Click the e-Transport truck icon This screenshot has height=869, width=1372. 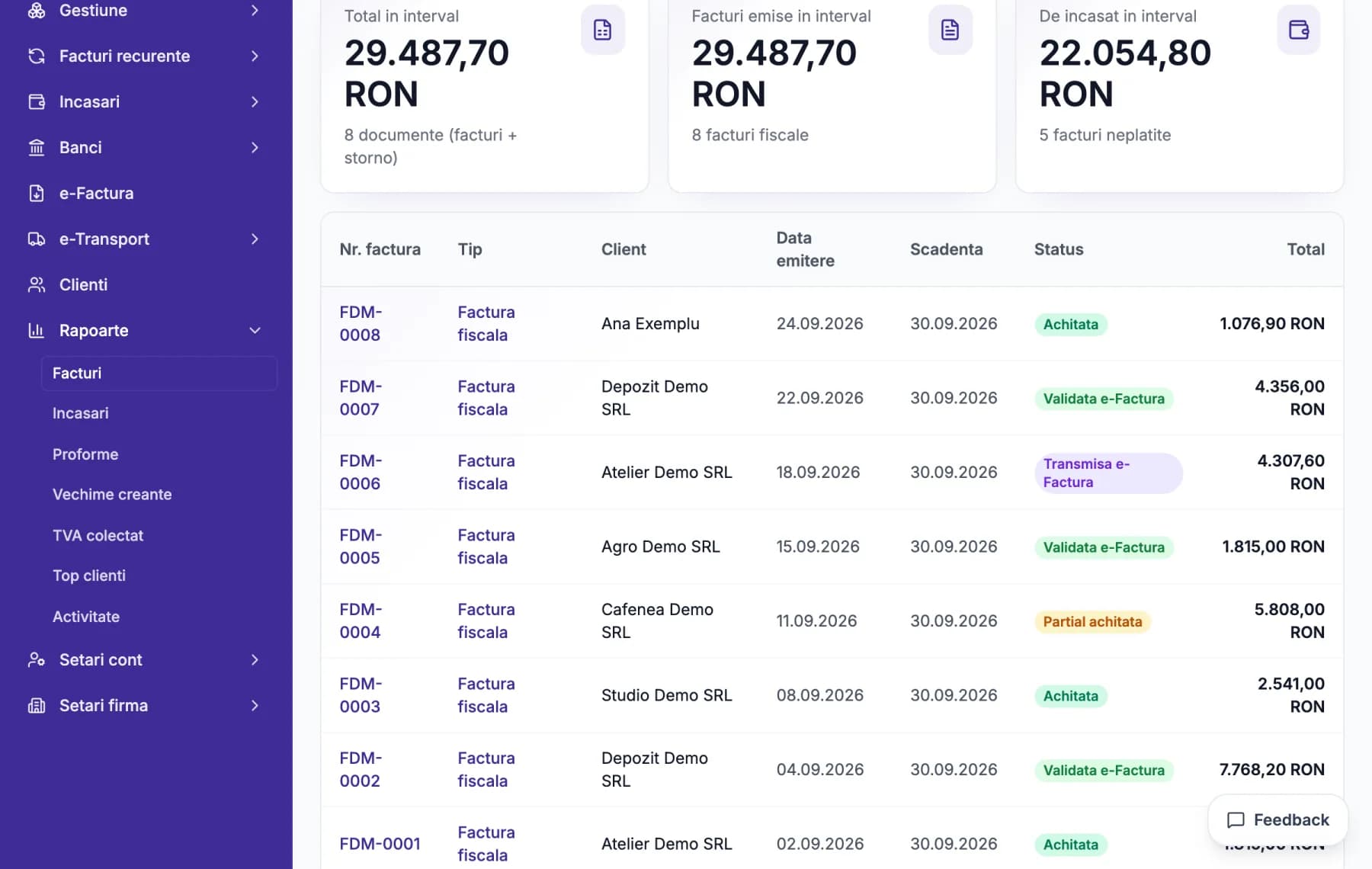(x=36, y=239)
